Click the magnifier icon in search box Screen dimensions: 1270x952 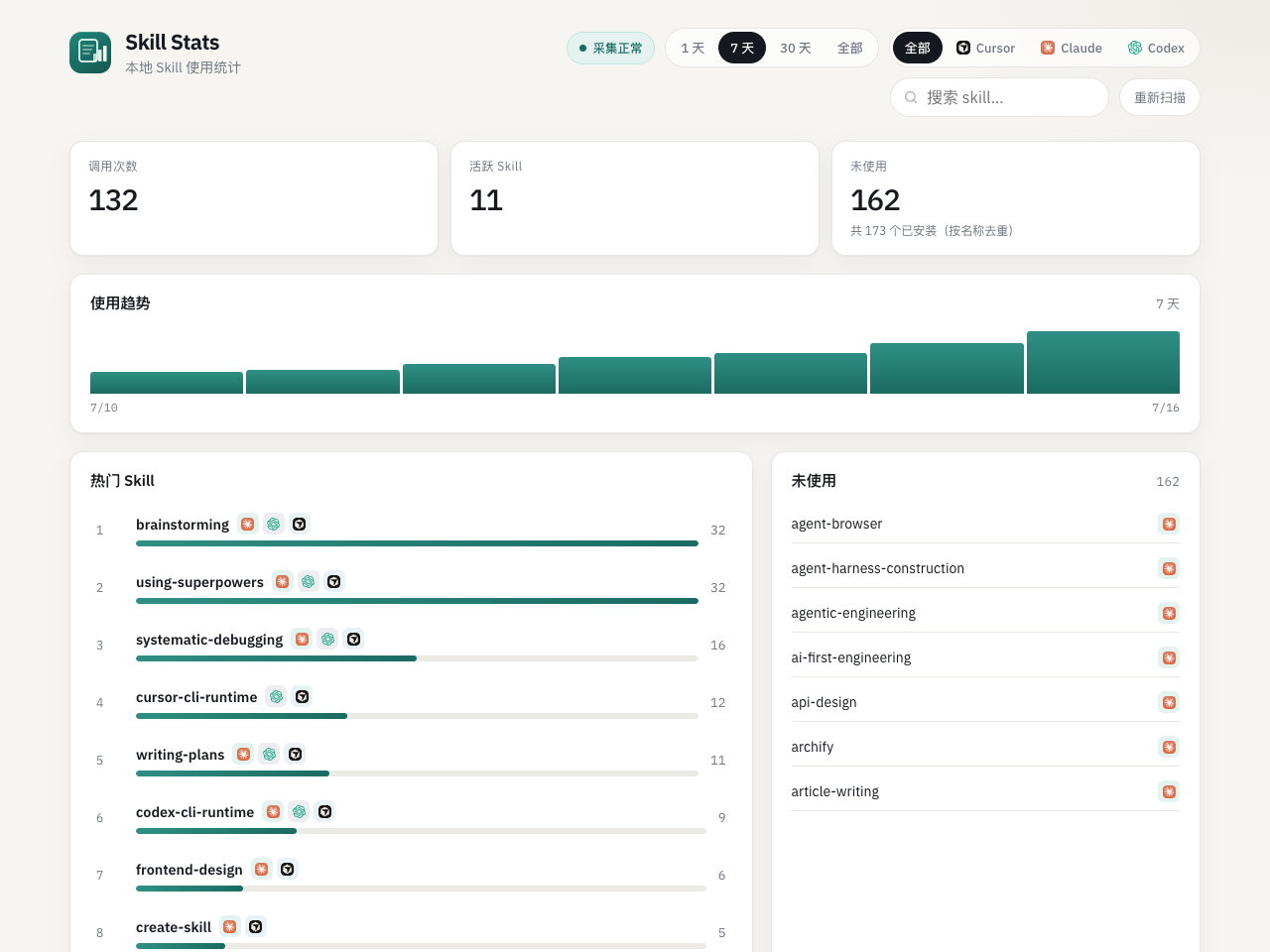pos(911,97)
